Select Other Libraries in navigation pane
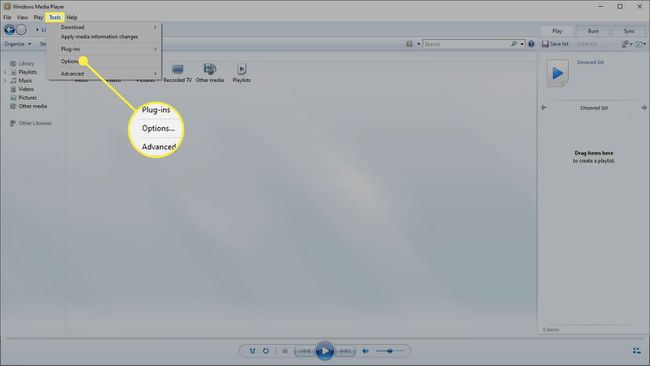This screenshot has height=366, width=650. pos(31,123)
